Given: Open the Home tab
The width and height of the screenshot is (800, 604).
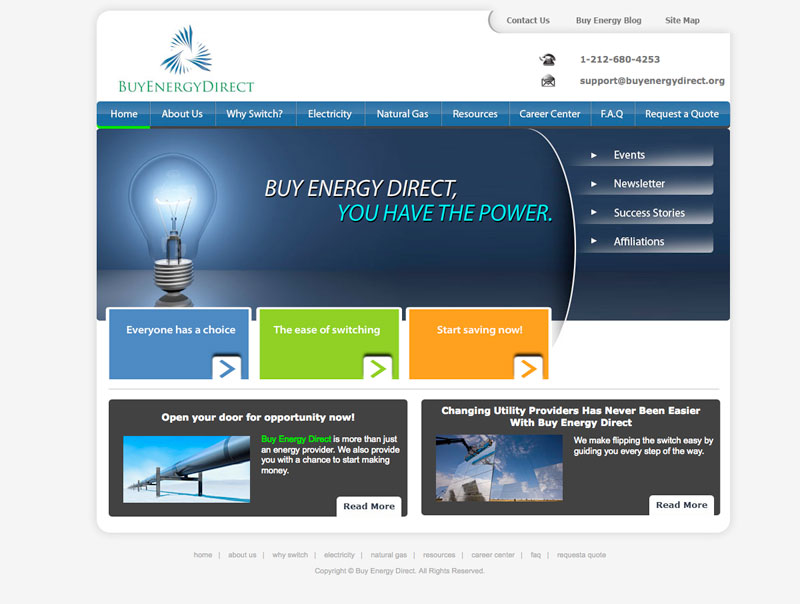Looking at the screenshot, I should pos(124,114).
